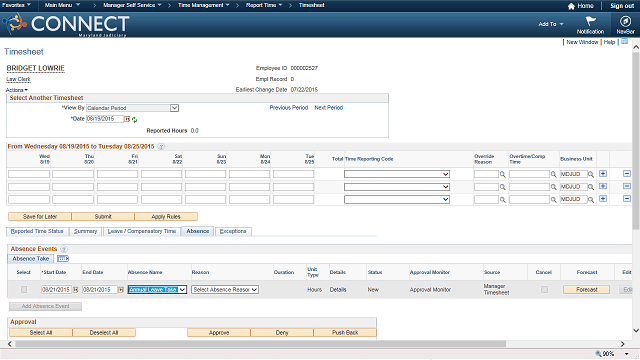Screen dimensions: 640x360
Task: Click the Wed 8/19 hours field, first row
Action: [x=29, y=174]
